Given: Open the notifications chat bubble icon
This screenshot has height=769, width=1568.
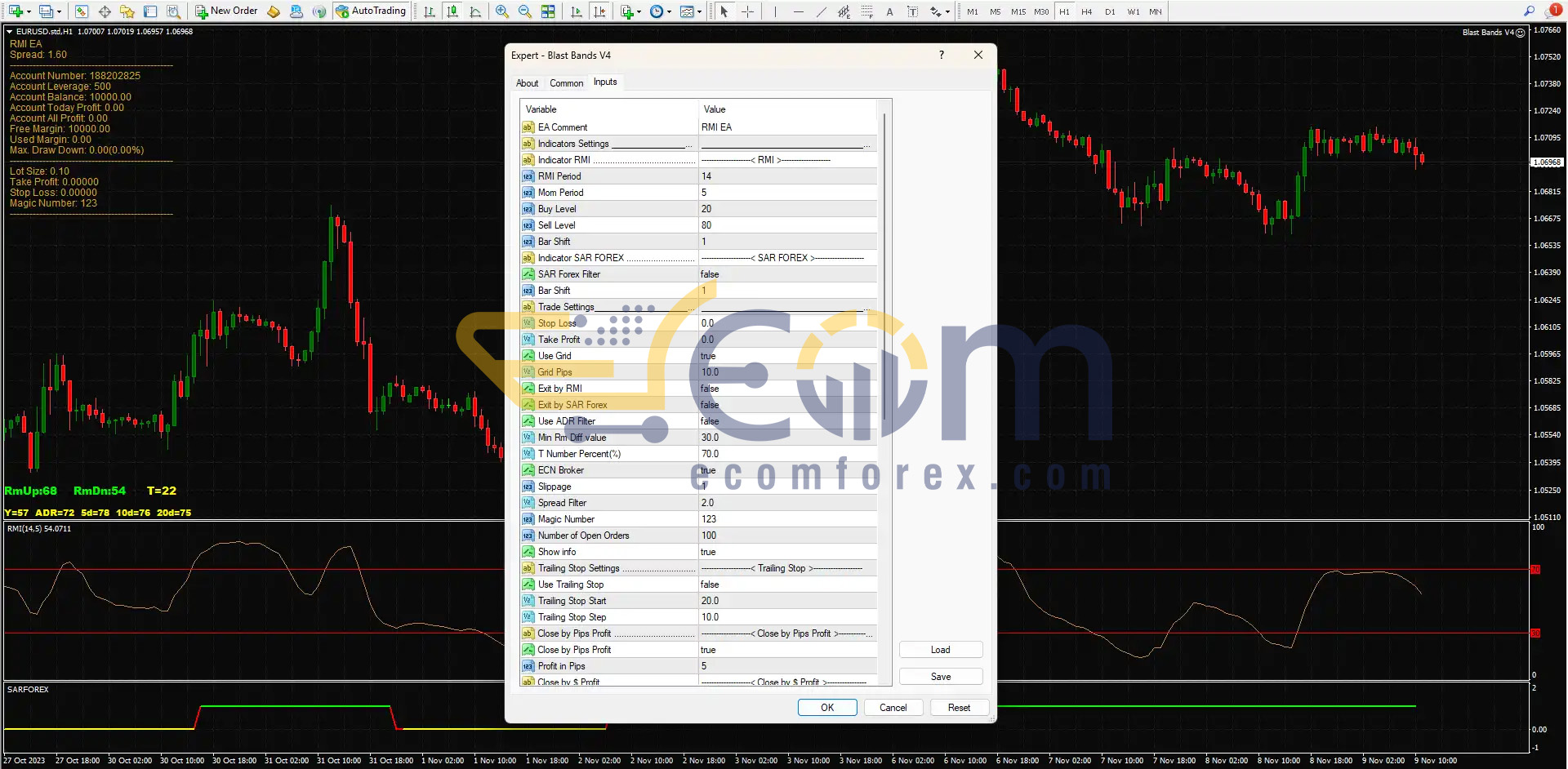Looking at the screenshot, I should pos(1553,11).
